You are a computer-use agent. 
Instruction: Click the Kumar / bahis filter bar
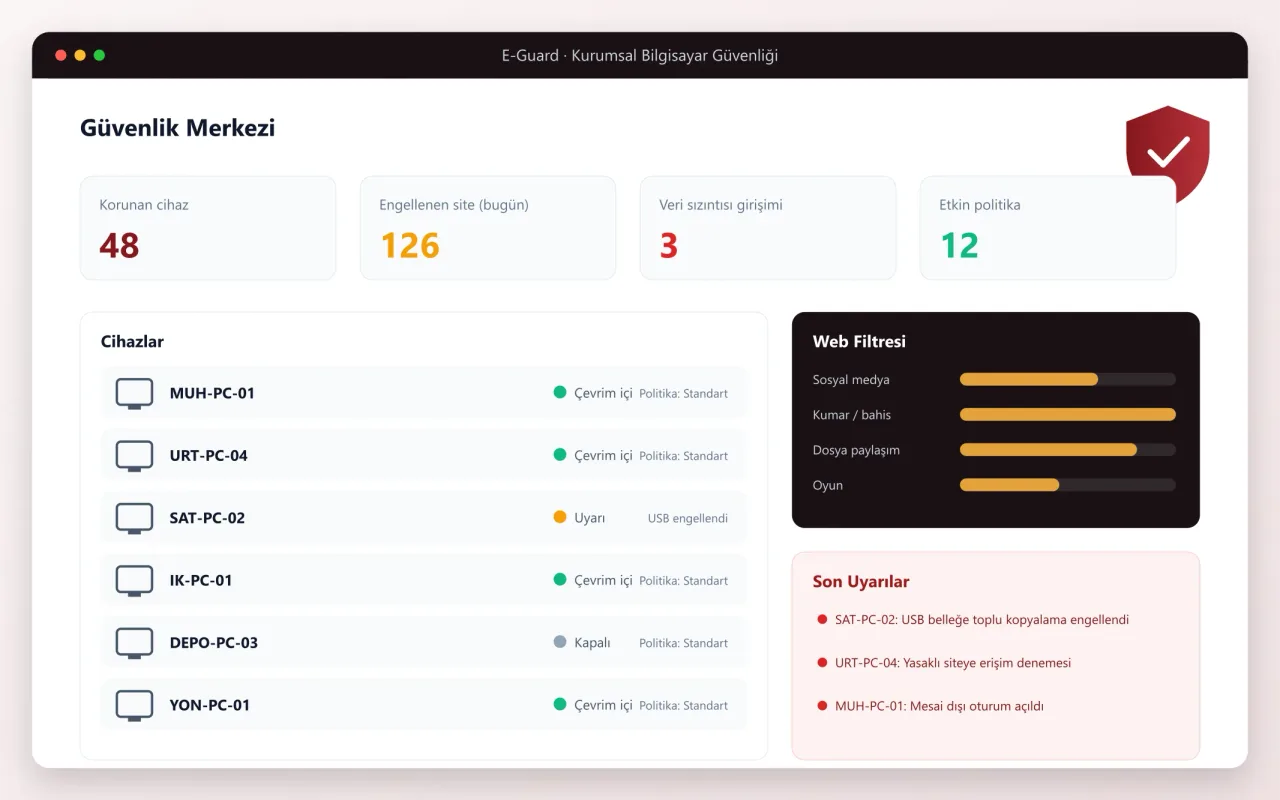click(x=1068, y=415)
